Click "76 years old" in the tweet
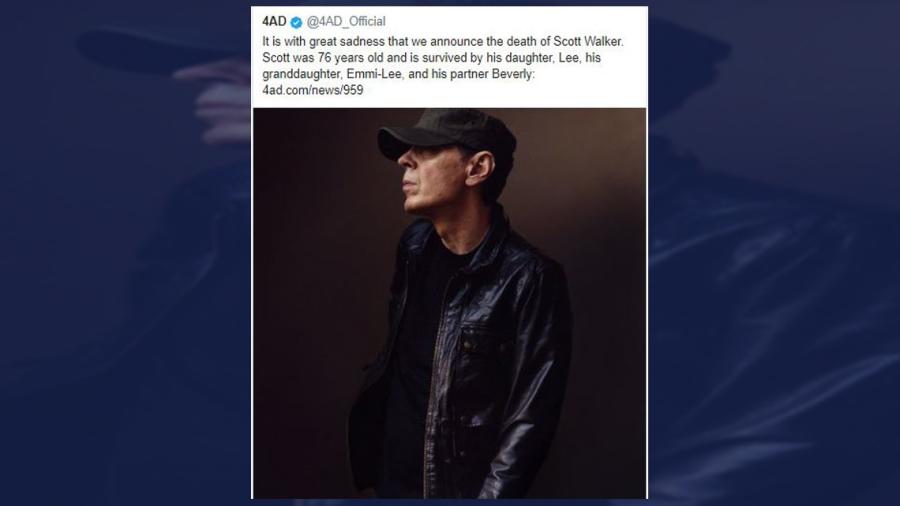 point(334,58)
